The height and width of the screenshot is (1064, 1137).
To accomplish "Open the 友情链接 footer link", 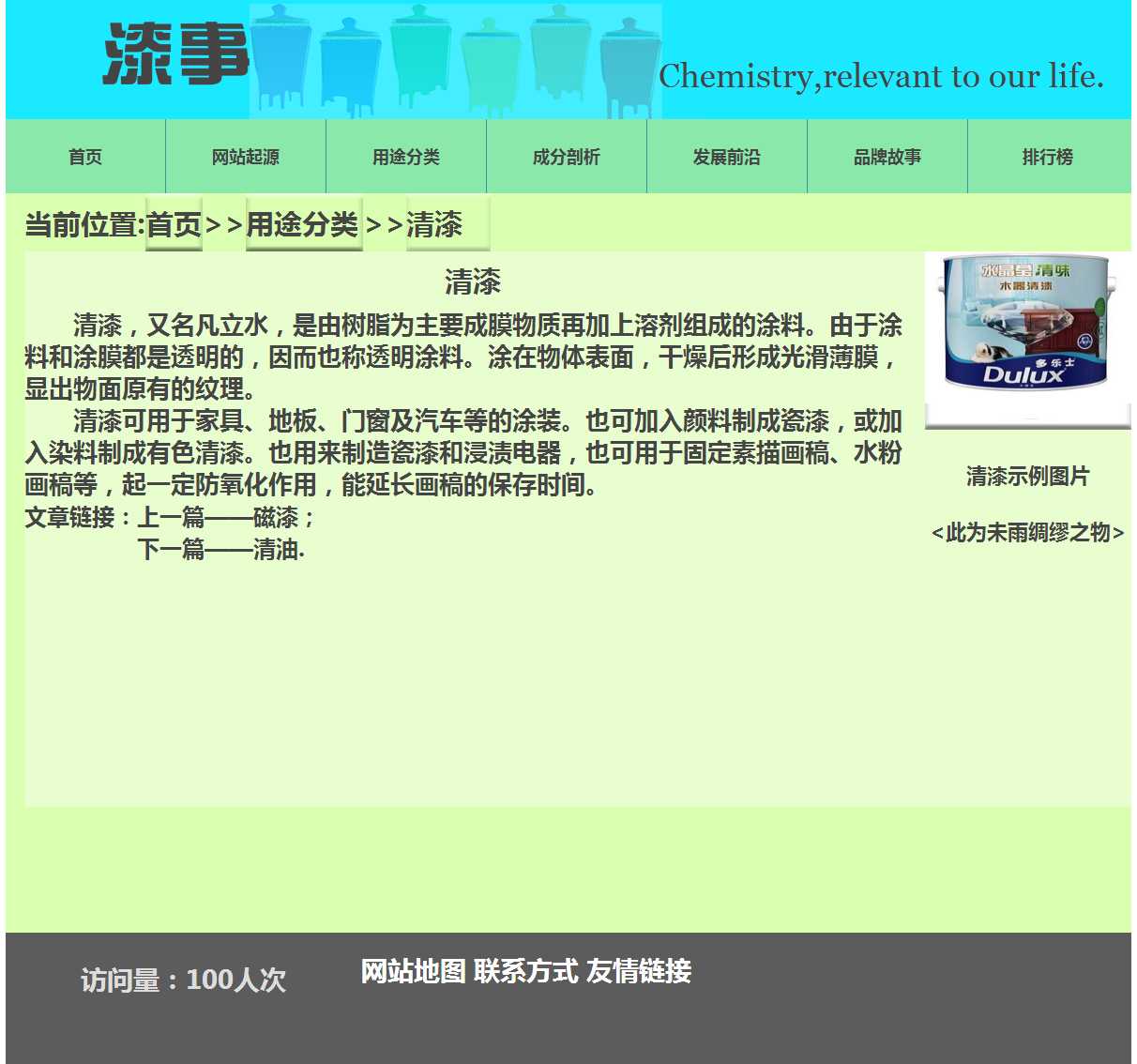I will pos(638,971).
